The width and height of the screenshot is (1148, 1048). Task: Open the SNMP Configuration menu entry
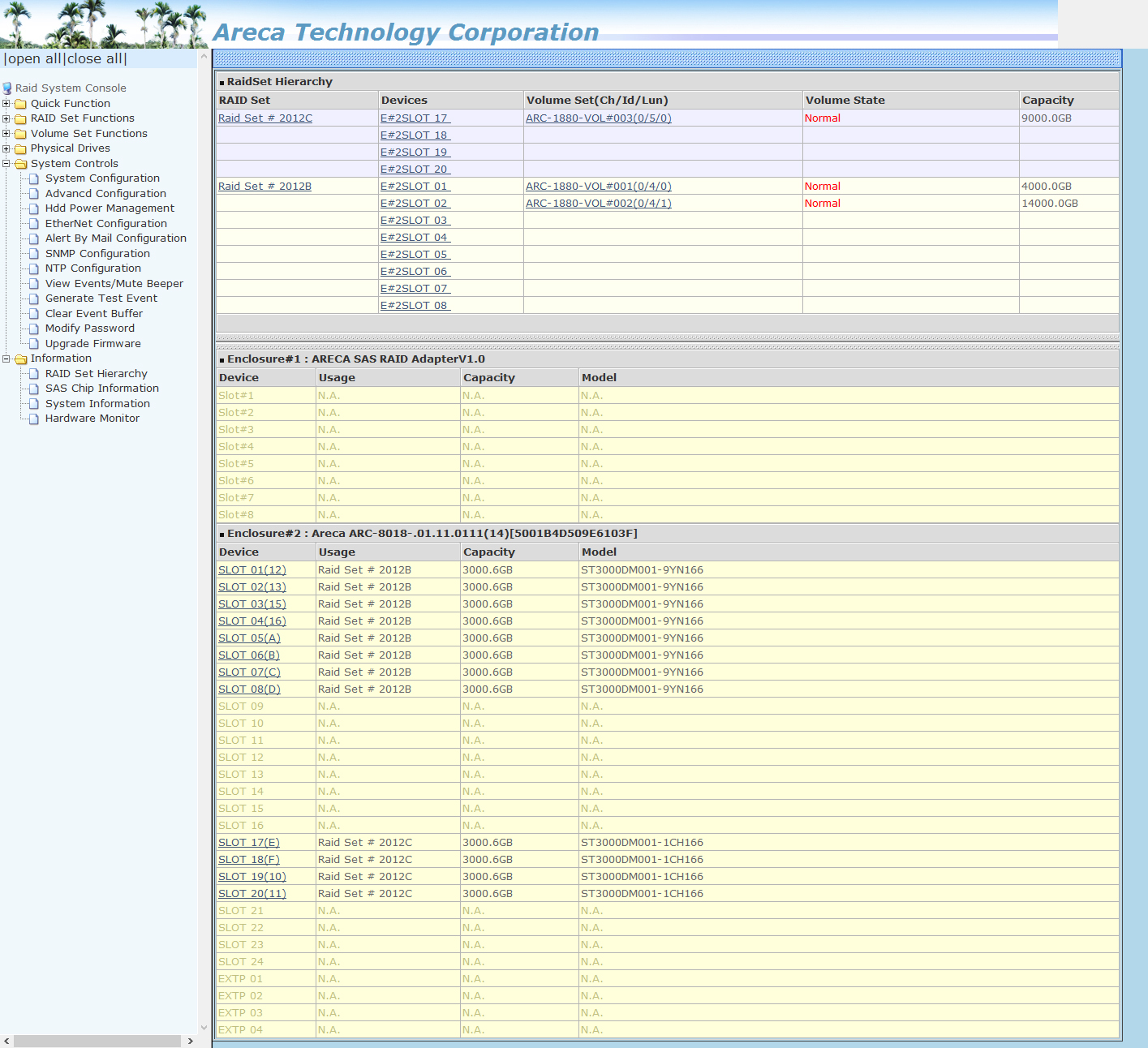coord(97,254)
